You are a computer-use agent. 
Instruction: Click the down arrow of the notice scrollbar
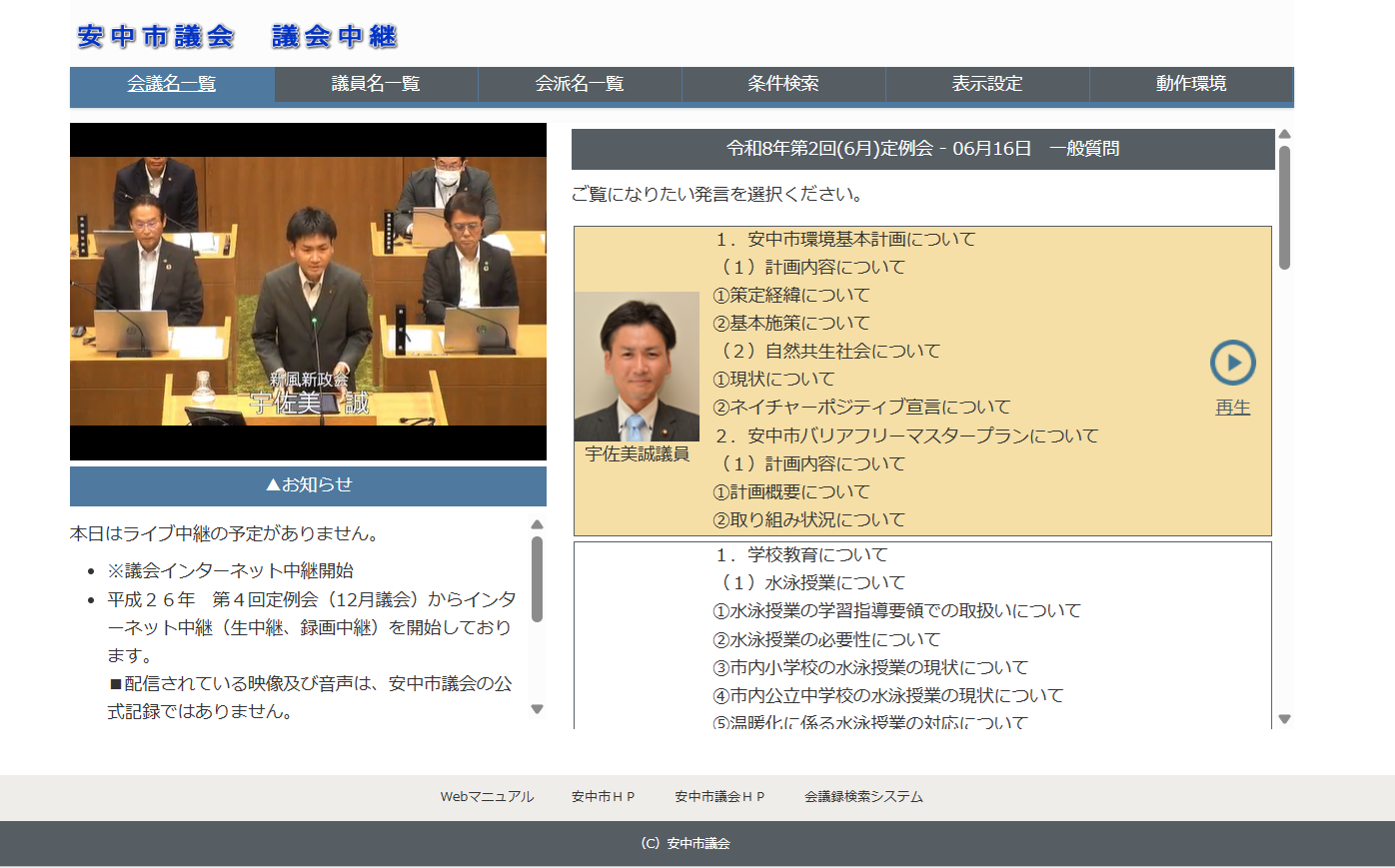(x=537, y=709)
